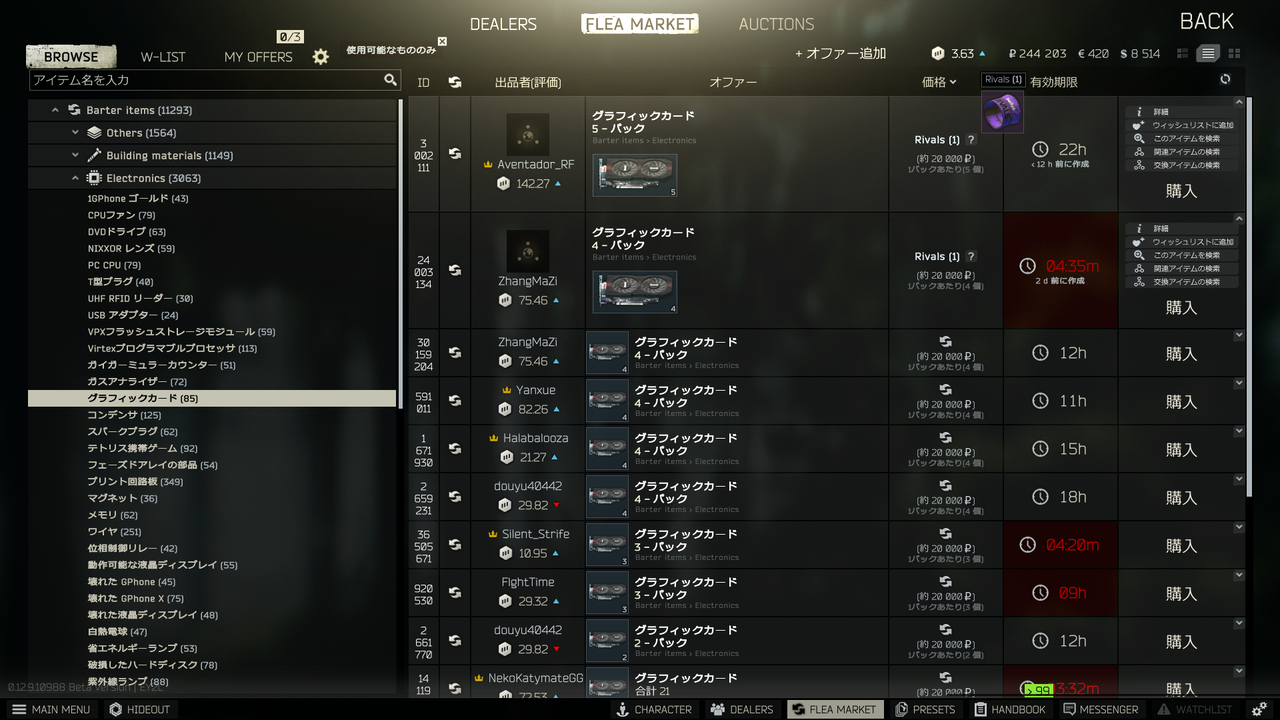The height and width of the screenshot is (720, 1280).
Task: Click the barter column header icon
Action: [455, 82]
